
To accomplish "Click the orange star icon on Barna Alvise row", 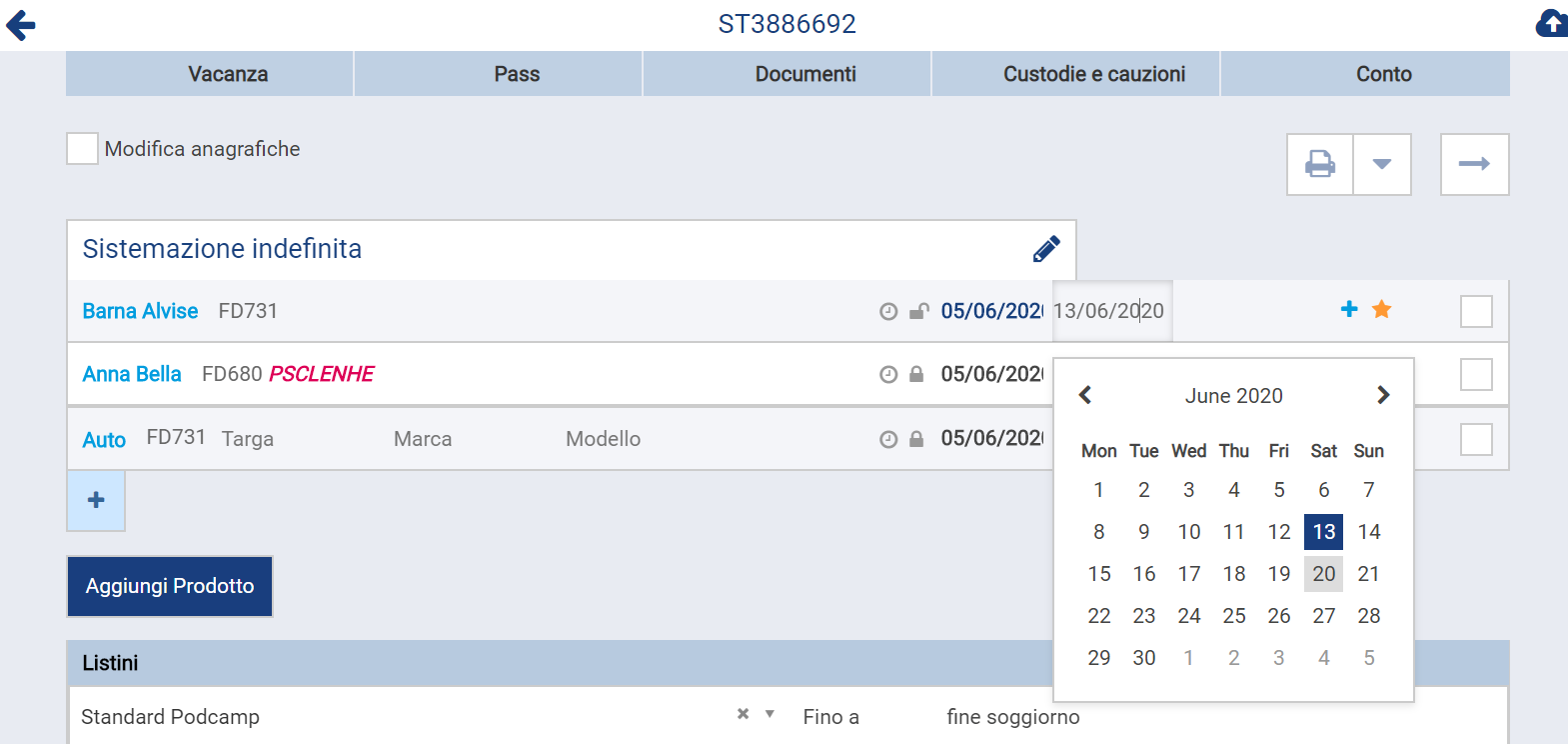I will pos(1381,310).
